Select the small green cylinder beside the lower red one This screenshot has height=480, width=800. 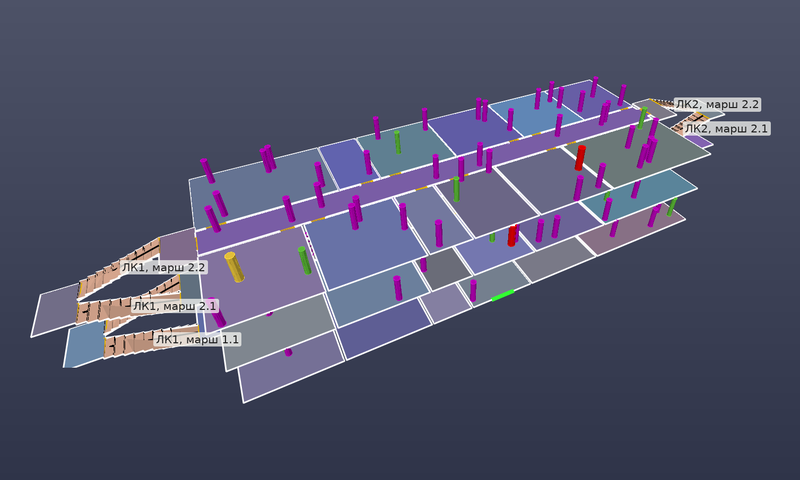[x=492, y=237]
